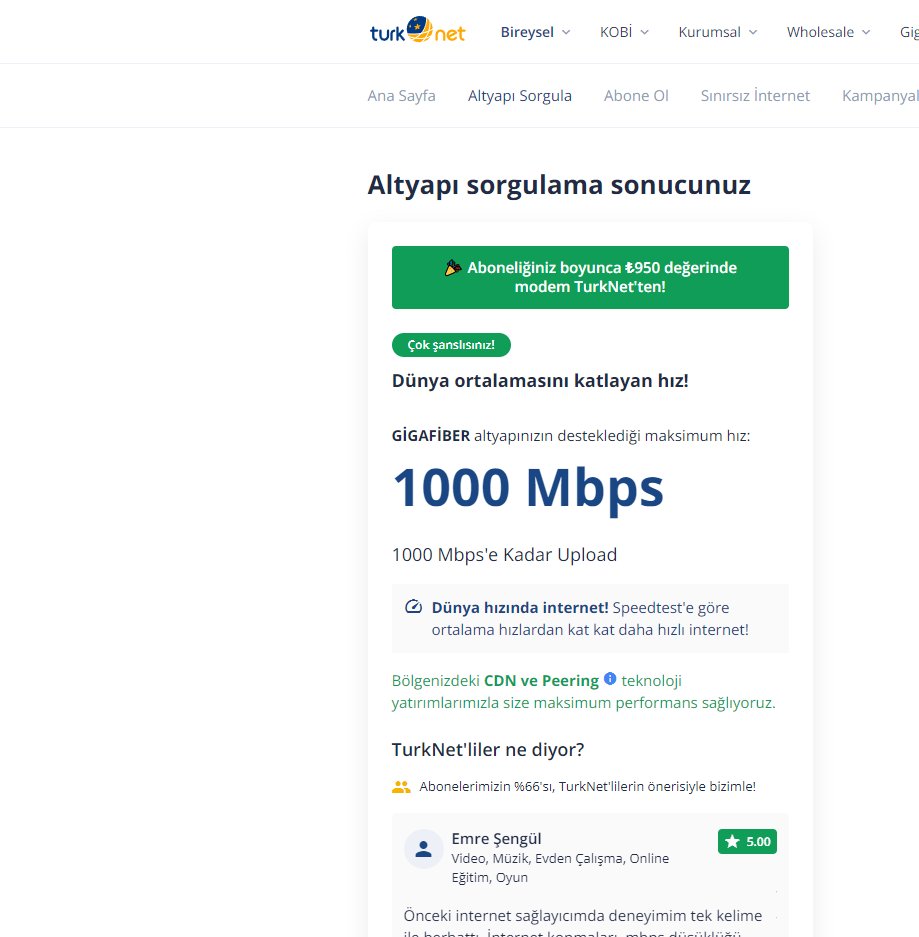
Task: Open the Abone Ol tab
Action: [x=636, y=96]
